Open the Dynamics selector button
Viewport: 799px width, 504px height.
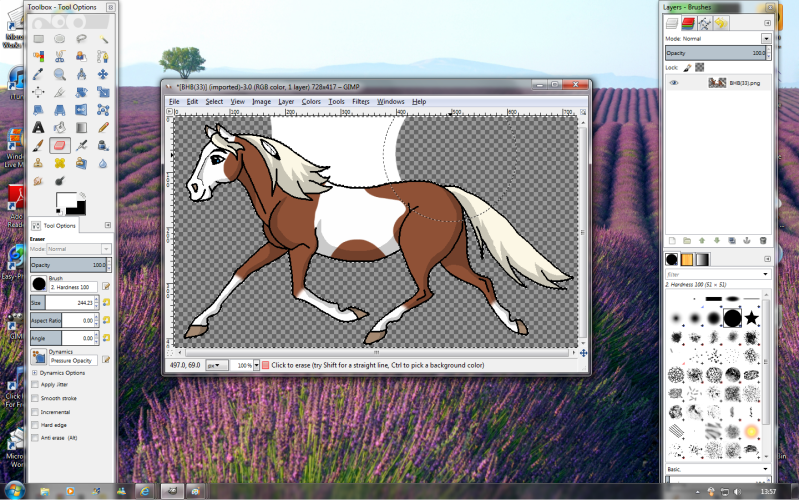point(39,356)
